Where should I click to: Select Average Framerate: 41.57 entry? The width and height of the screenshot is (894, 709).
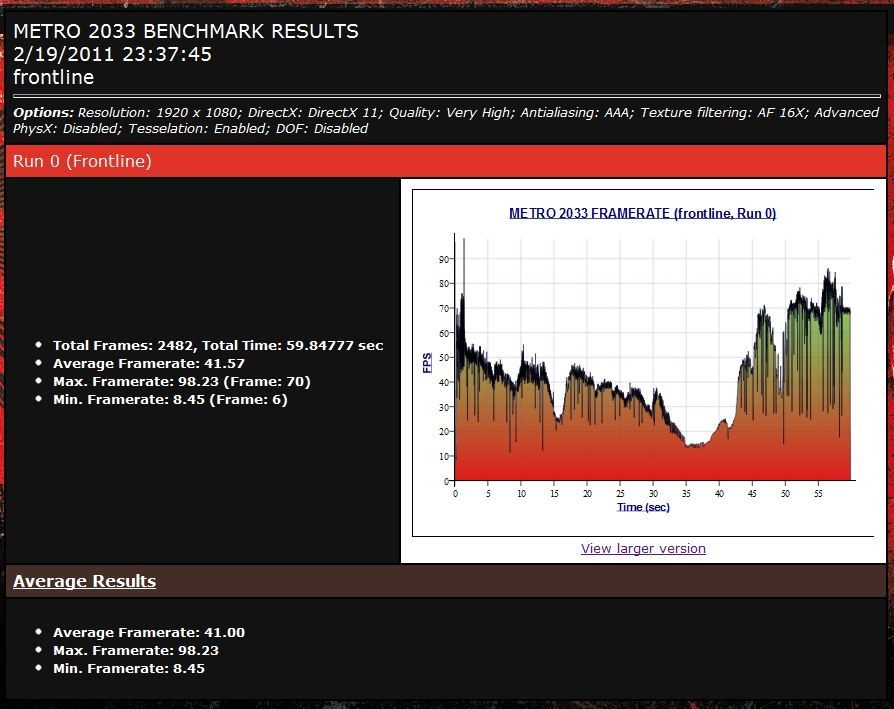tap(149, 364)
